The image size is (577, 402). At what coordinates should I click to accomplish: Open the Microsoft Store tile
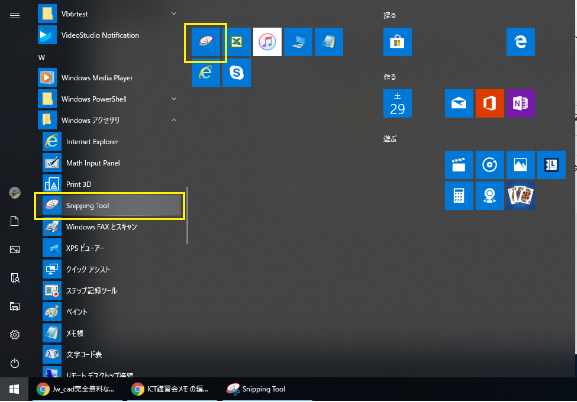pos(397,42)
